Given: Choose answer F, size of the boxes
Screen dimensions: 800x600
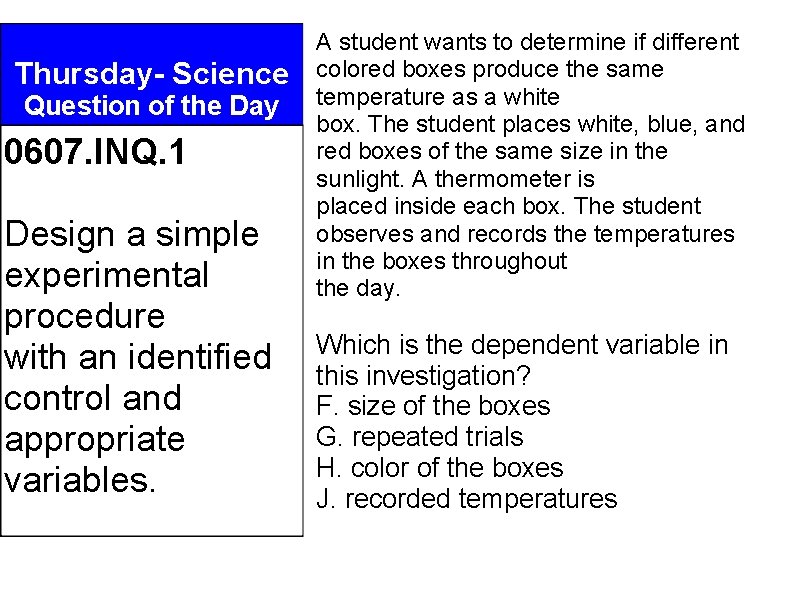Looking at the screenshot, I should pyautogui.click(x=433, y=406).
